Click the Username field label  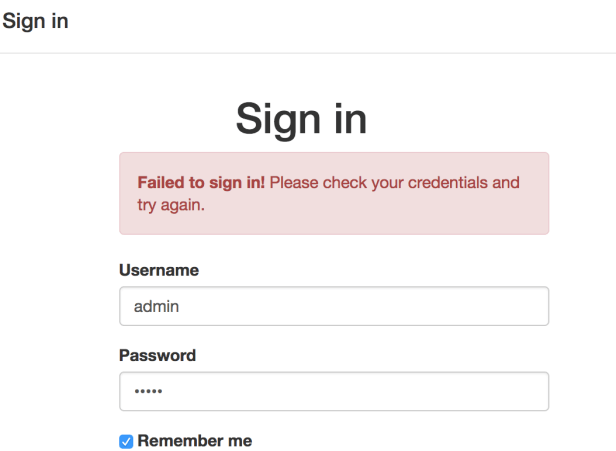159,270
